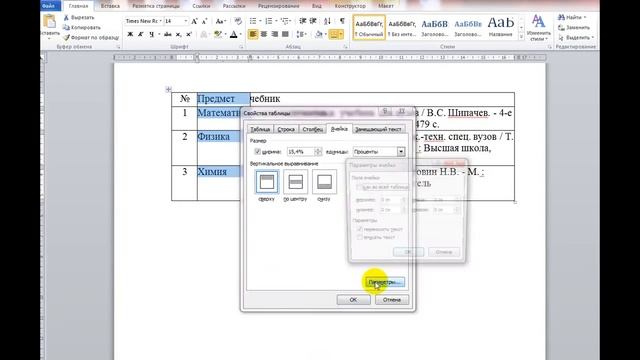Screen dimensions: 640x360
Task: Open the Select (Выделить) dropdown
Action: point(576,38)
